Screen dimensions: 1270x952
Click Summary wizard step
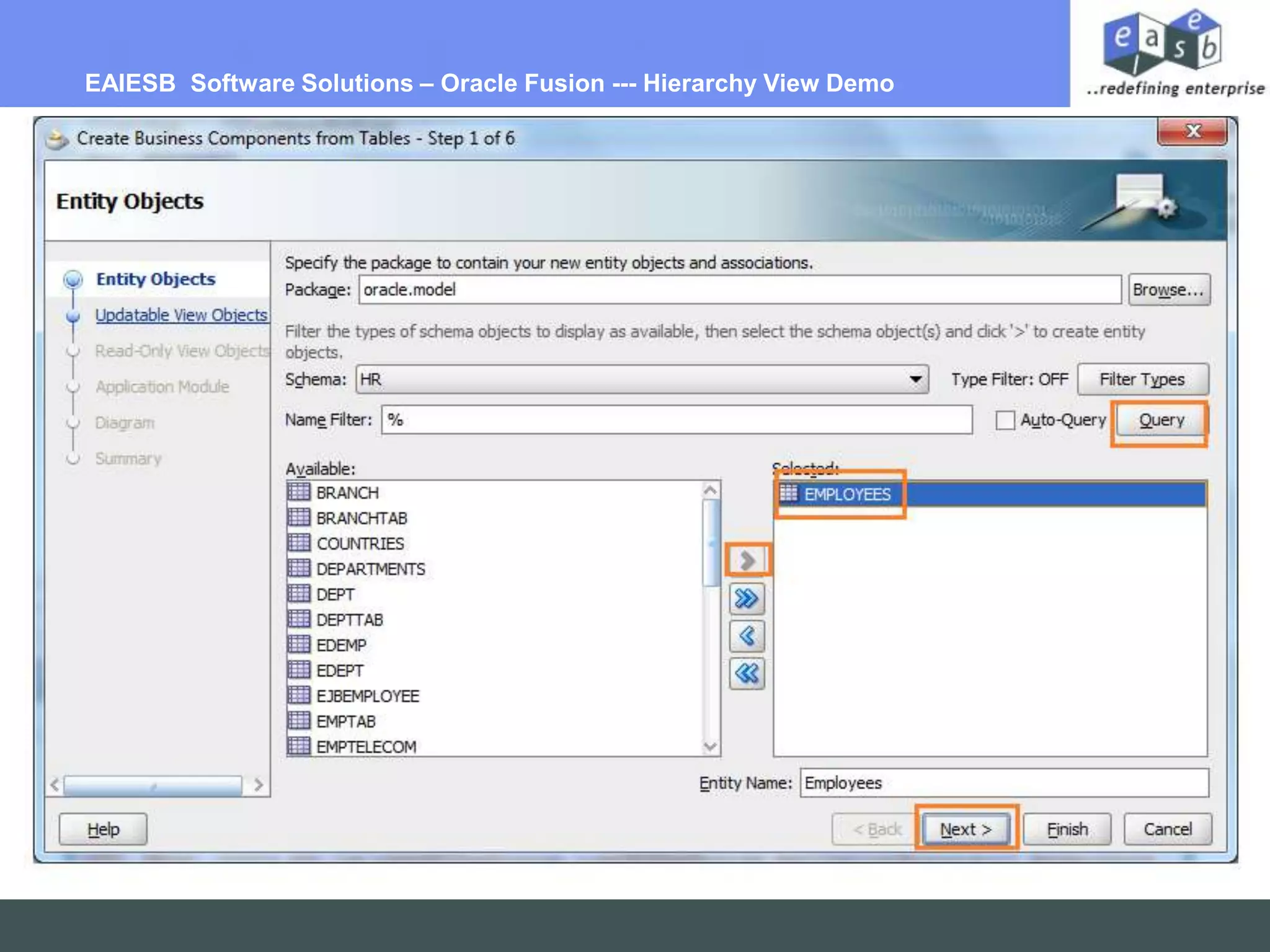(128, 459)
